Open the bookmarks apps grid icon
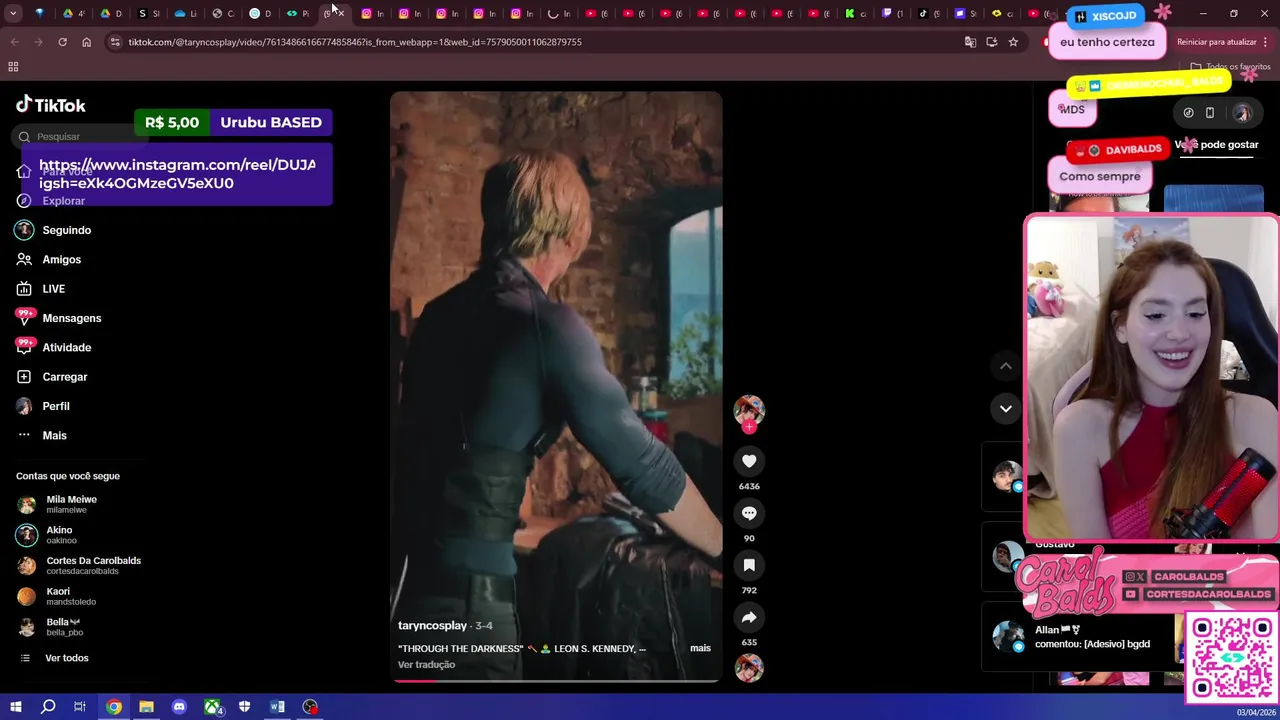This screenshot has height=720, width=1280. 13,67
